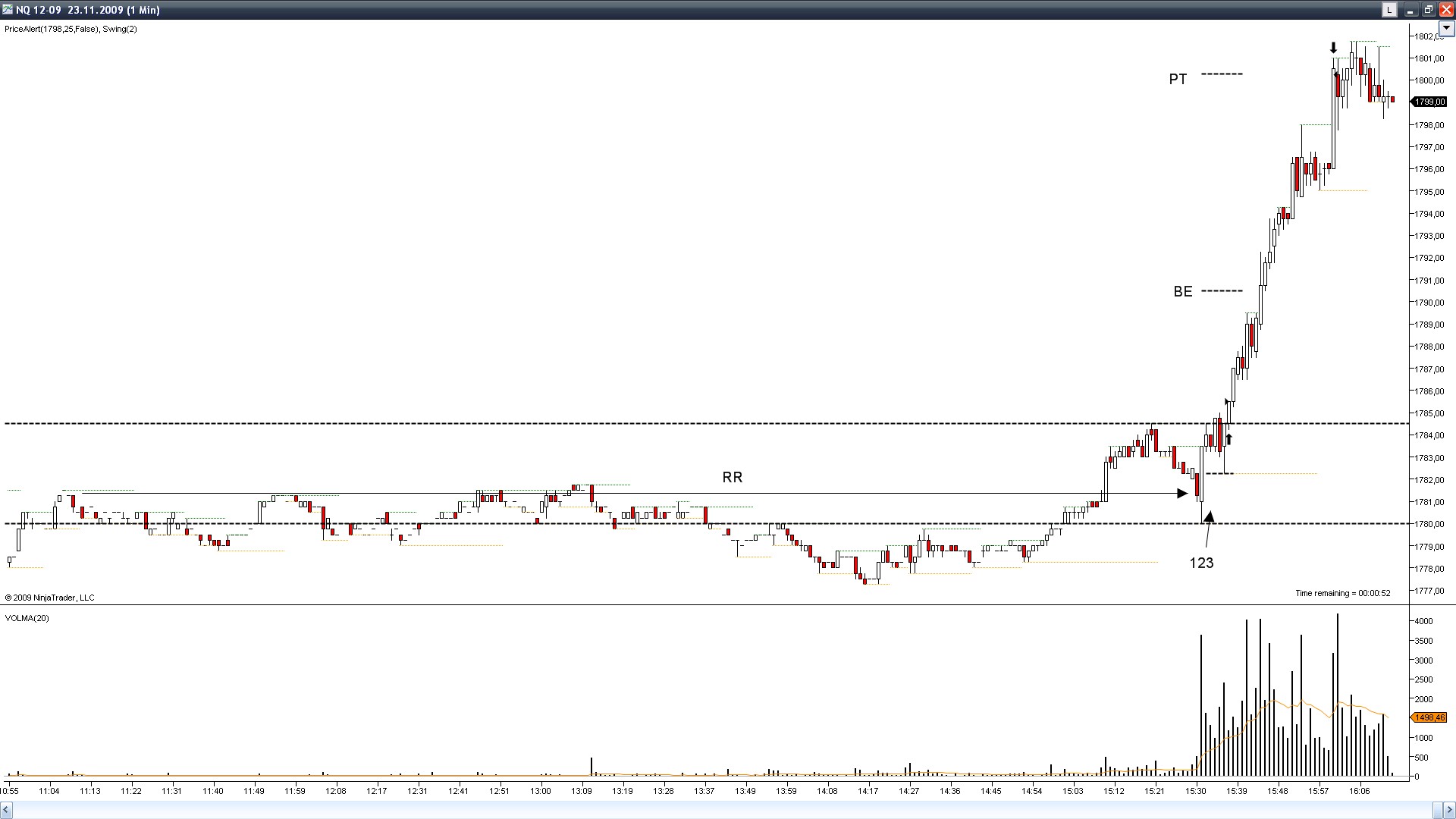Click the orange VOLMA value marker 1498,46
Screen dimensions: 1456x819
1429,717
